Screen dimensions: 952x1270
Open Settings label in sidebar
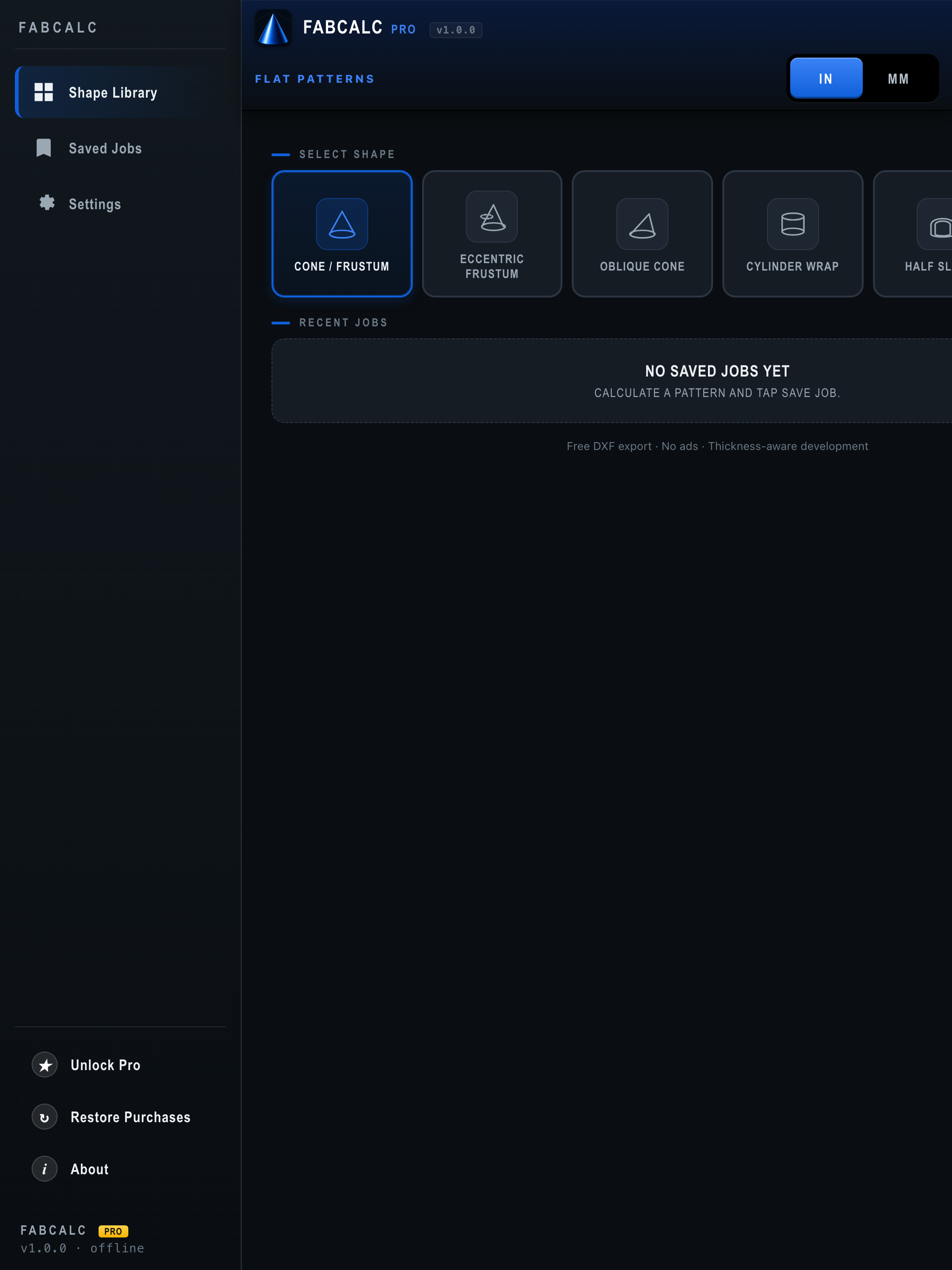coord(95,205)
